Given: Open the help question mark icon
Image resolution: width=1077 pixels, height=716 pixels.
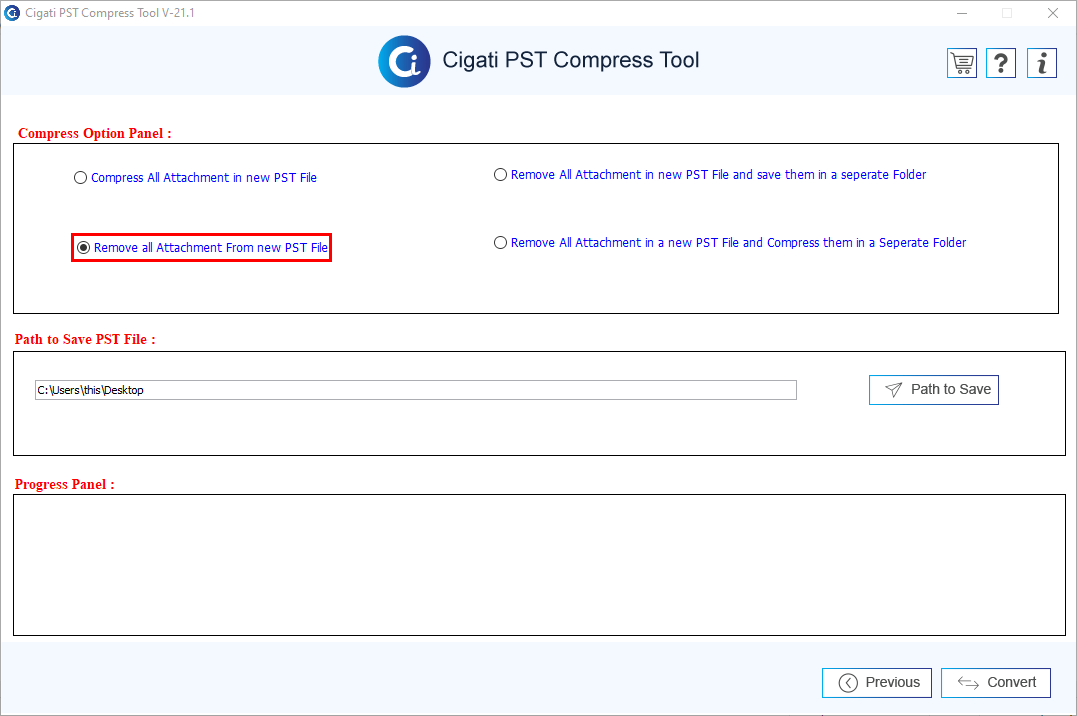Looking at the screenshot, I should (x=1001, y=63).
